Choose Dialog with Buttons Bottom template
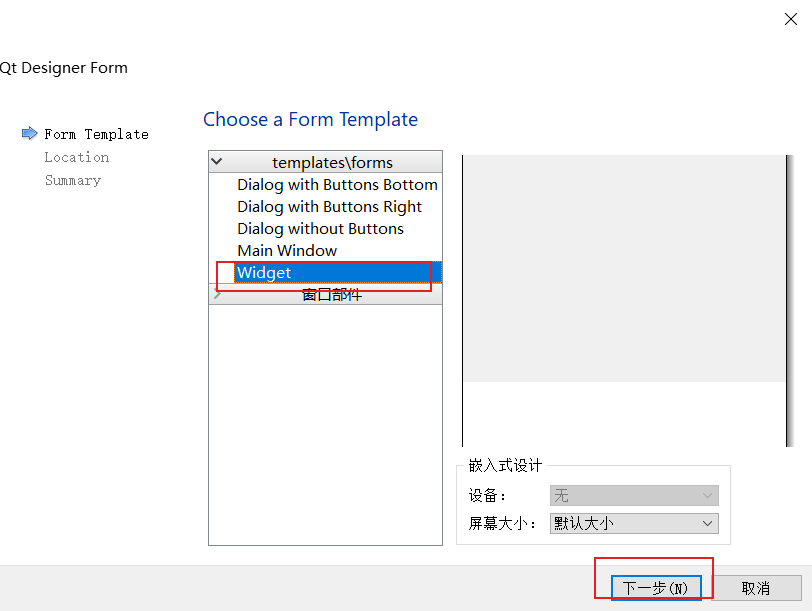The width and height of the screenshot is (812, 611). click(337, 184)
